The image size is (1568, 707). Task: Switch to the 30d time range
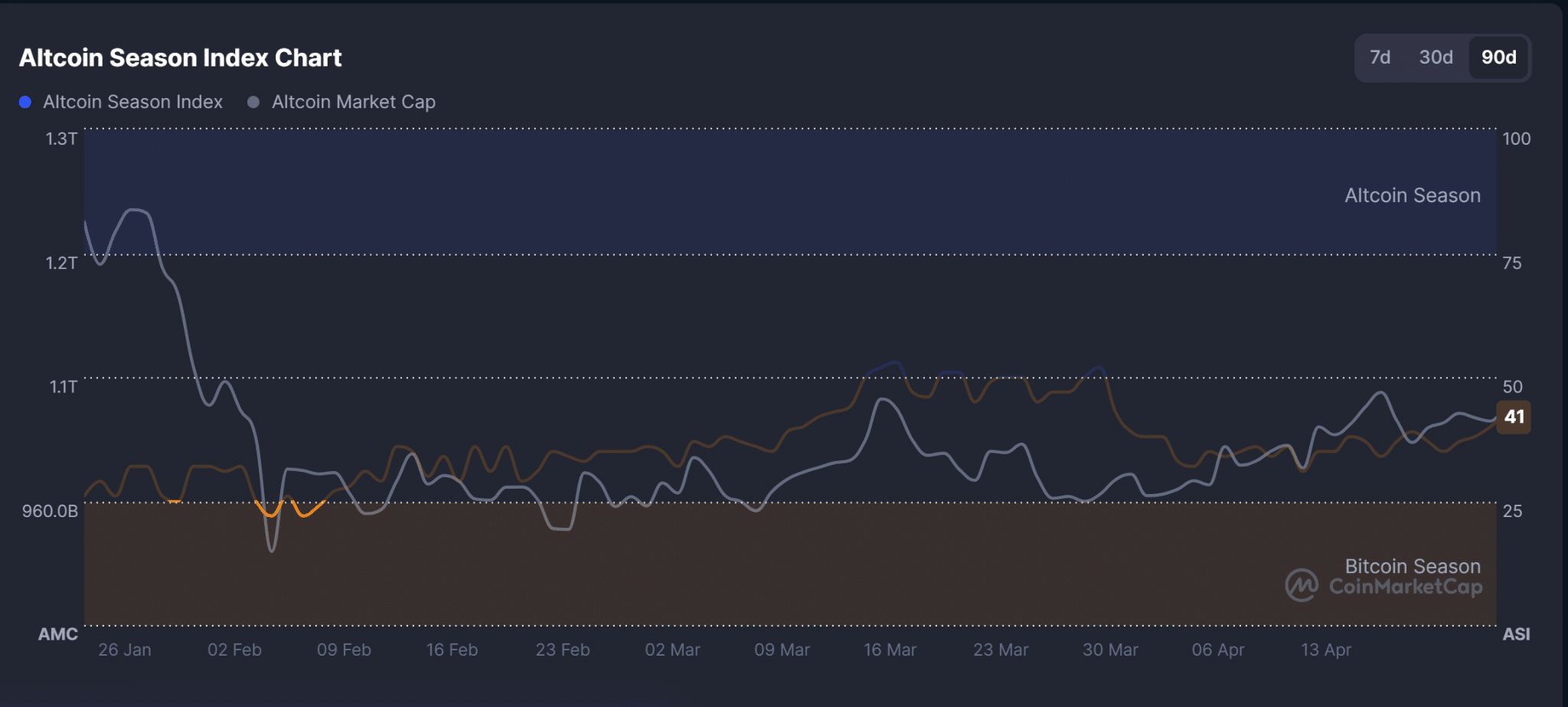1436,57
